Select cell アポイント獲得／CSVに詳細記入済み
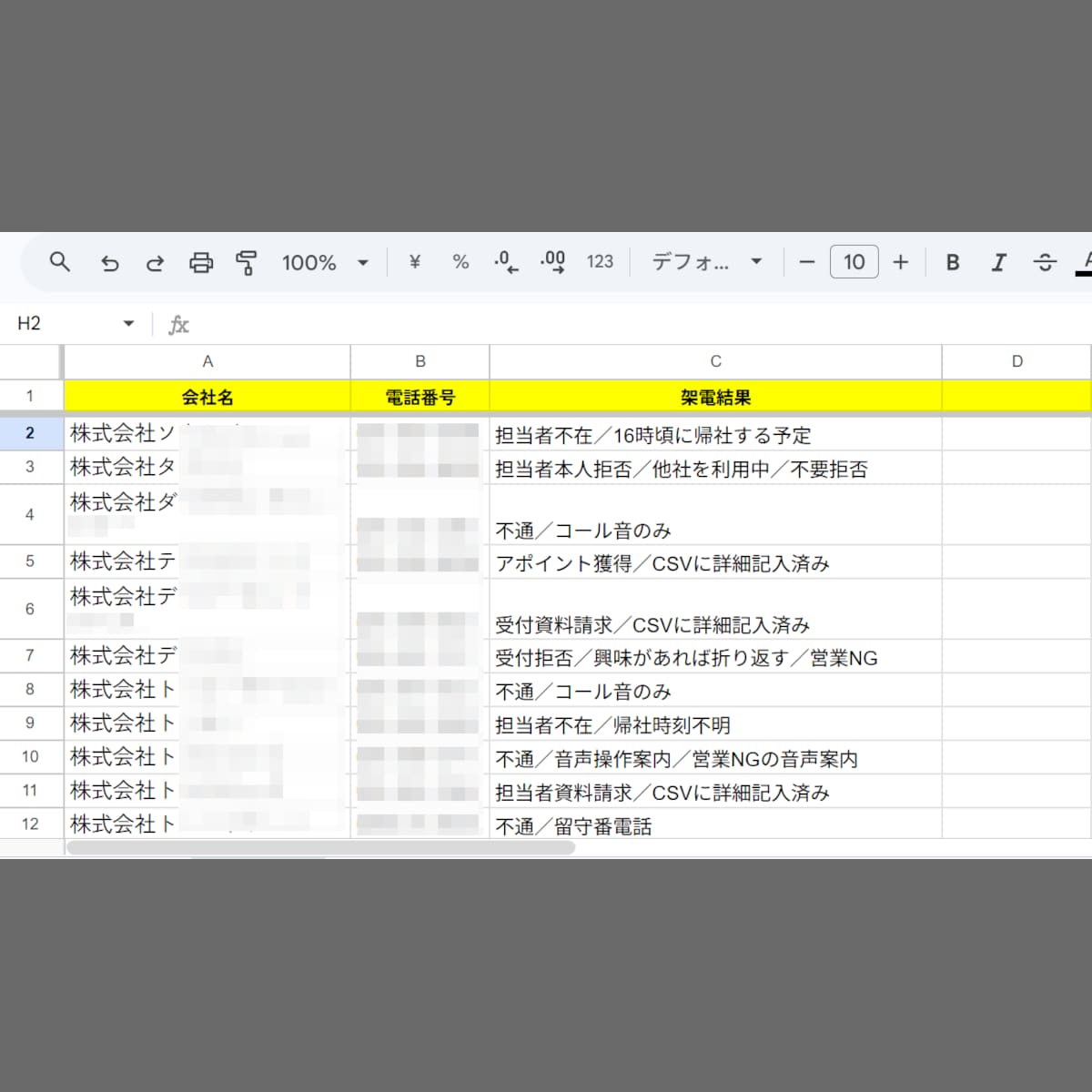 [x=716, y=562]
